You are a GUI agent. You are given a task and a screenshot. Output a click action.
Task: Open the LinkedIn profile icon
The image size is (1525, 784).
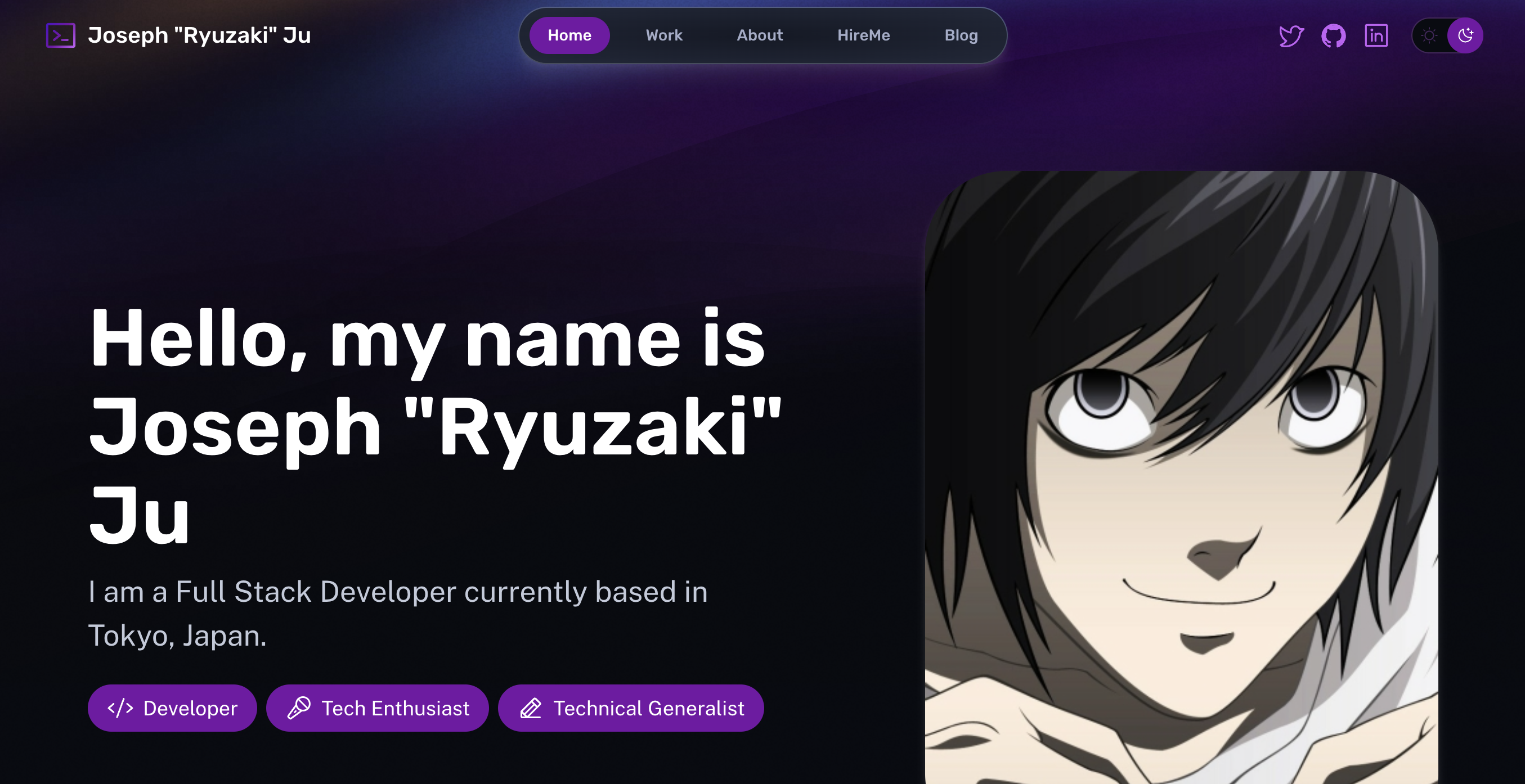pos(1376,35)
